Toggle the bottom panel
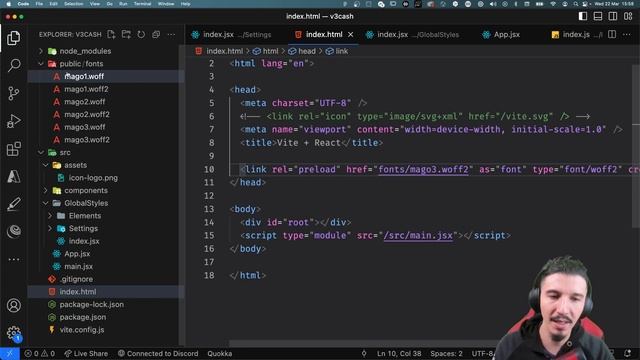This screenshot has height=360, width=640. (598, 16)
